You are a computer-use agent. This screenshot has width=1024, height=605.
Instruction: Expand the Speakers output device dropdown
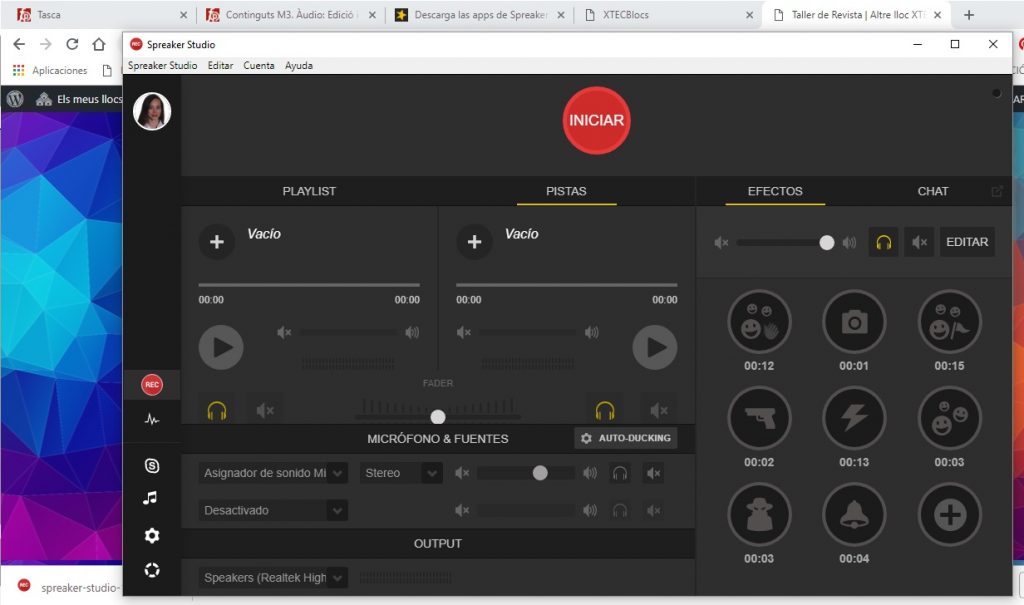pos(337,578)
